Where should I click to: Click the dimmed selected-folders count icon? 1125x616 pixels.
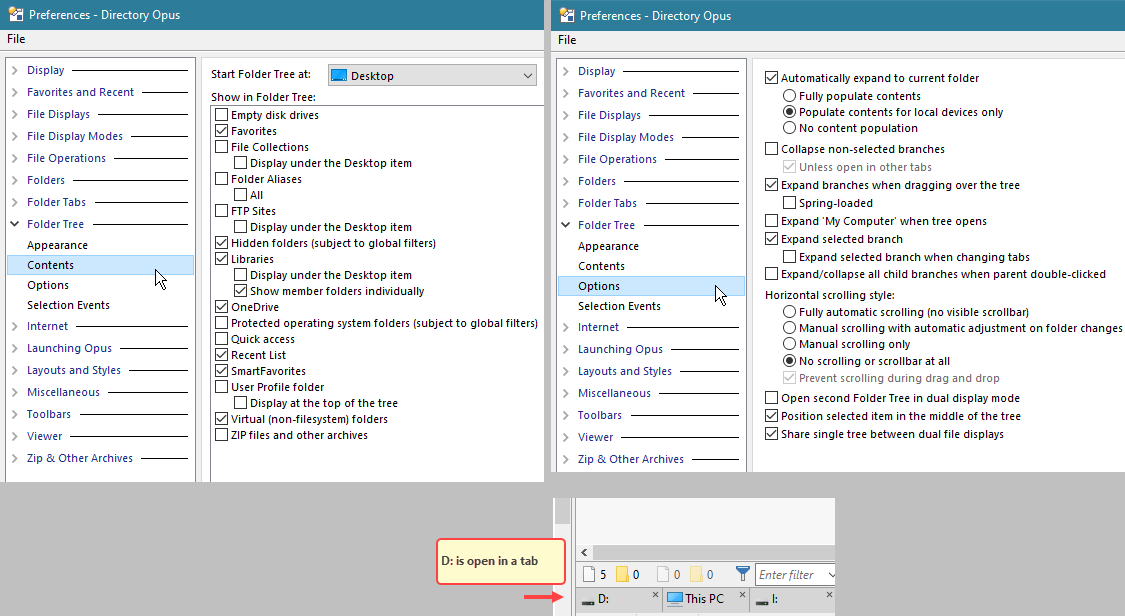pos(696,574)
